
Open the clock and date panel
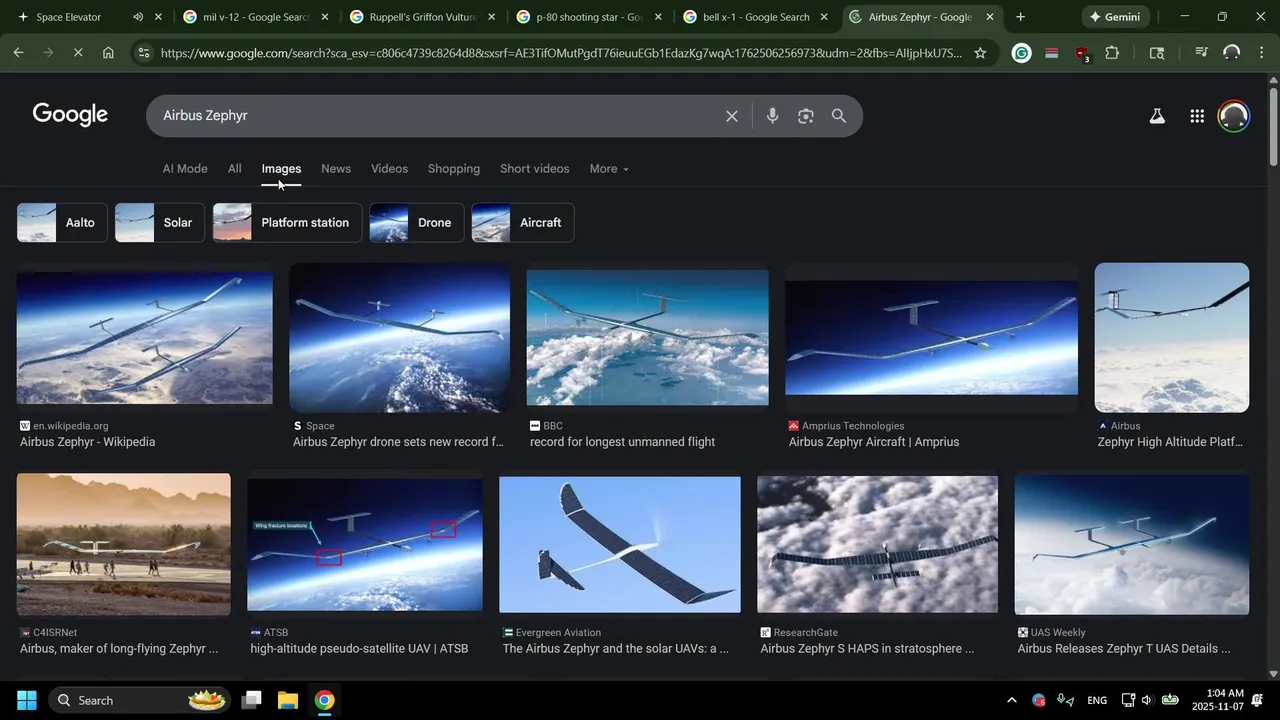pyautogui.click(x=1219, y=700)
